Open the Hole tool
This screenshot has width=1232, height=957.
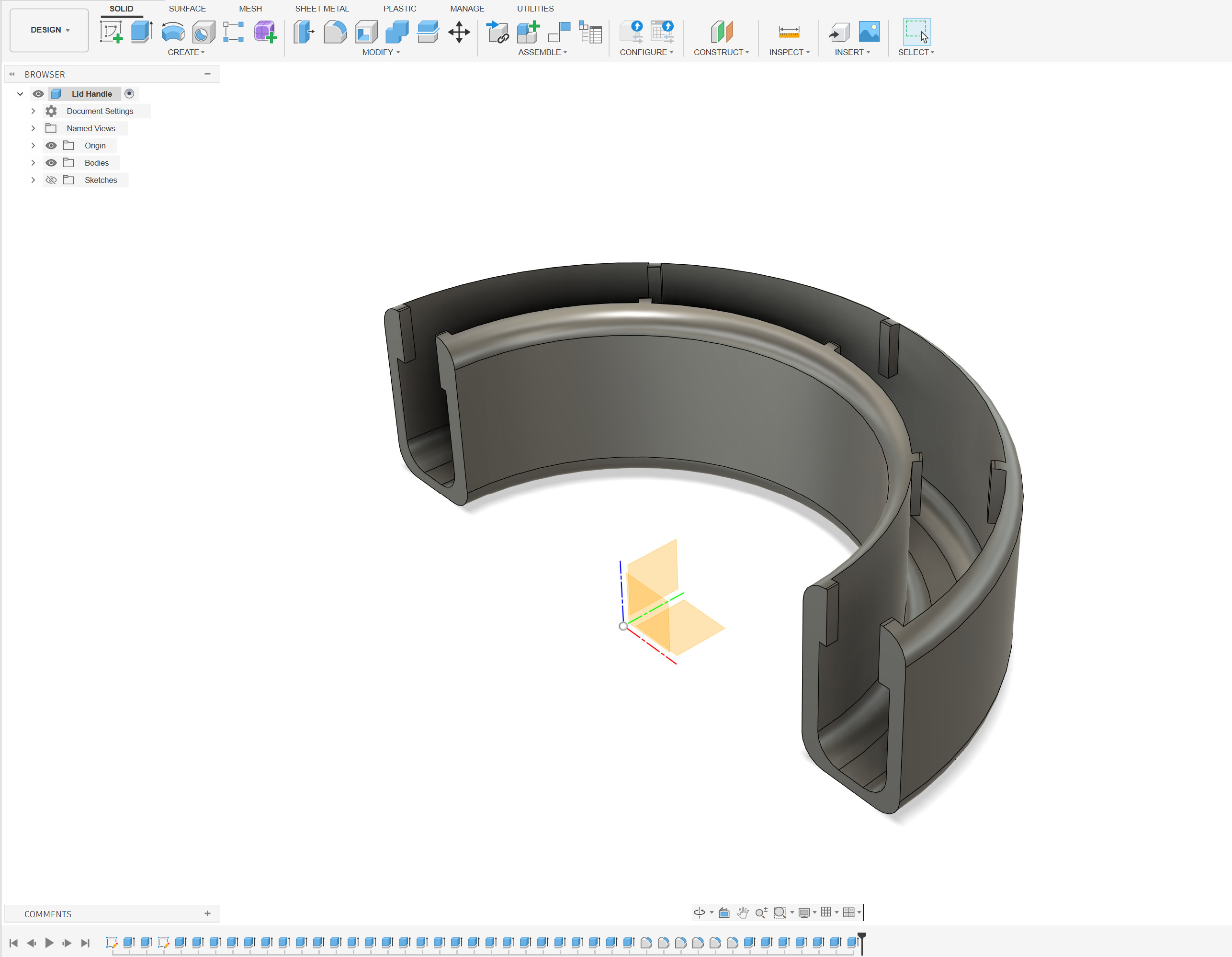tap(203, 32)
